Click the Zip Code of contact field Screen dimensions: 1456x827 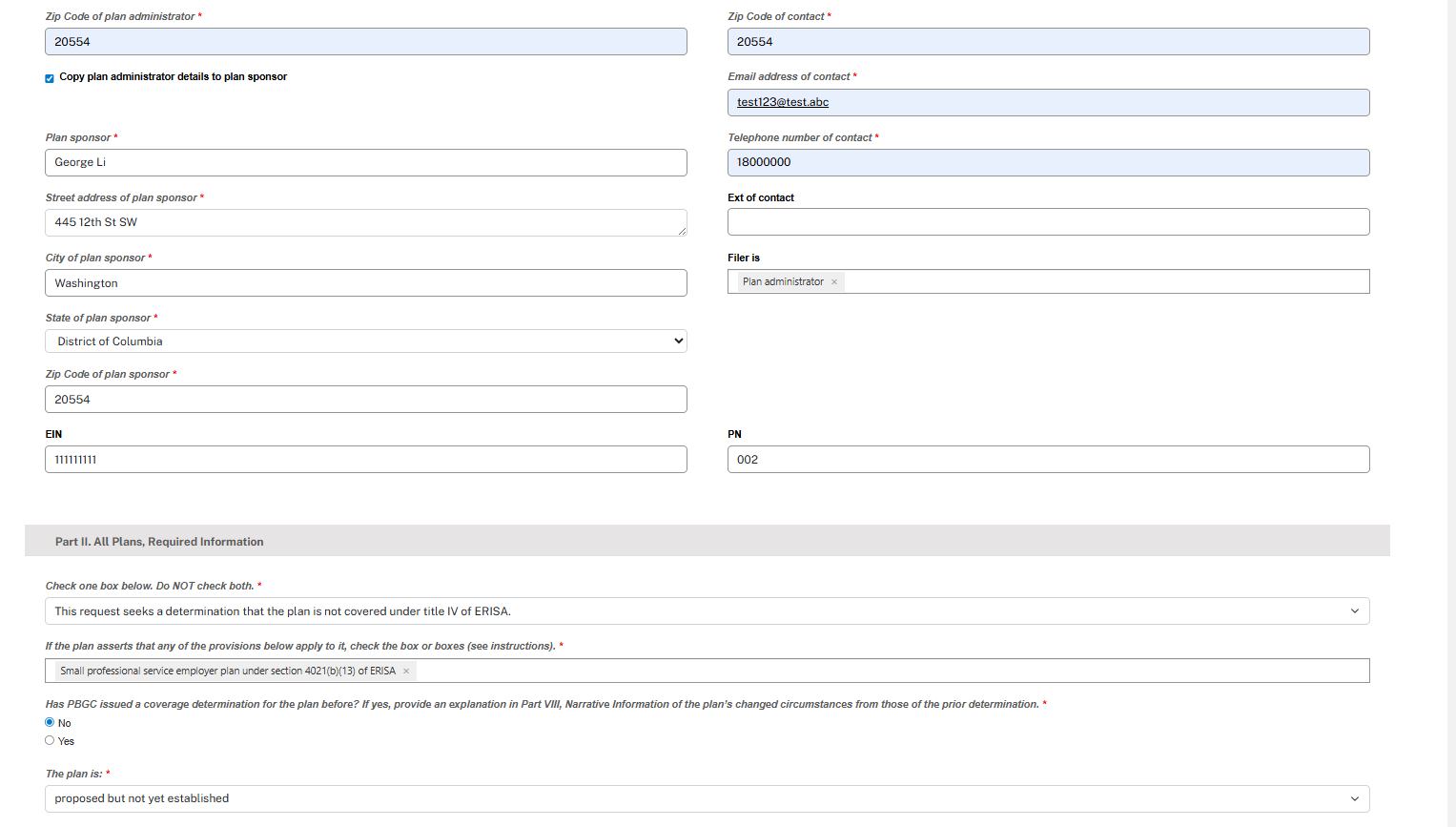pos(1048,42)
